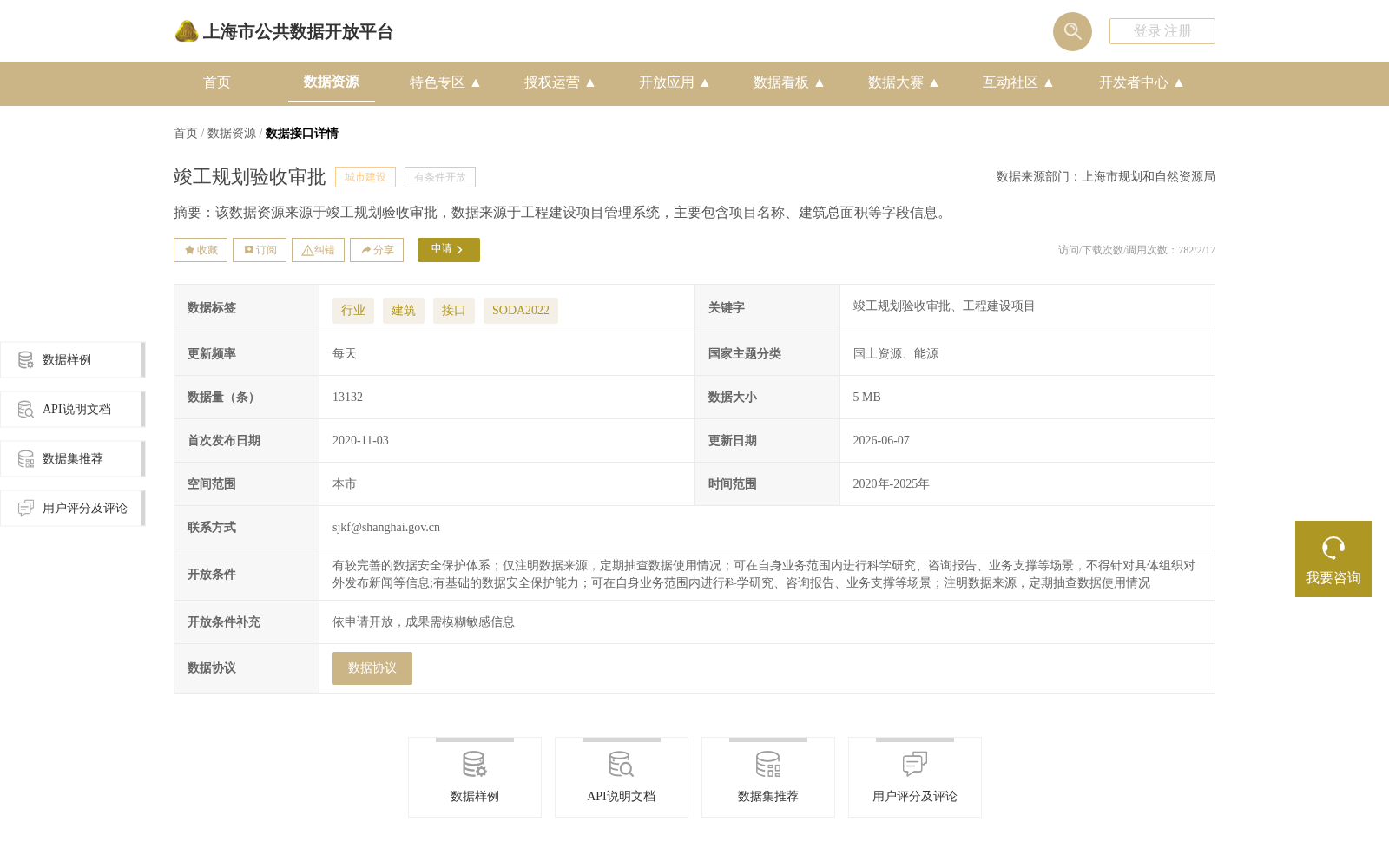This screenshot has width=1389, height=868.
Task: Select the bottom 数据集推荐 tab card
Action: (768, 778)
